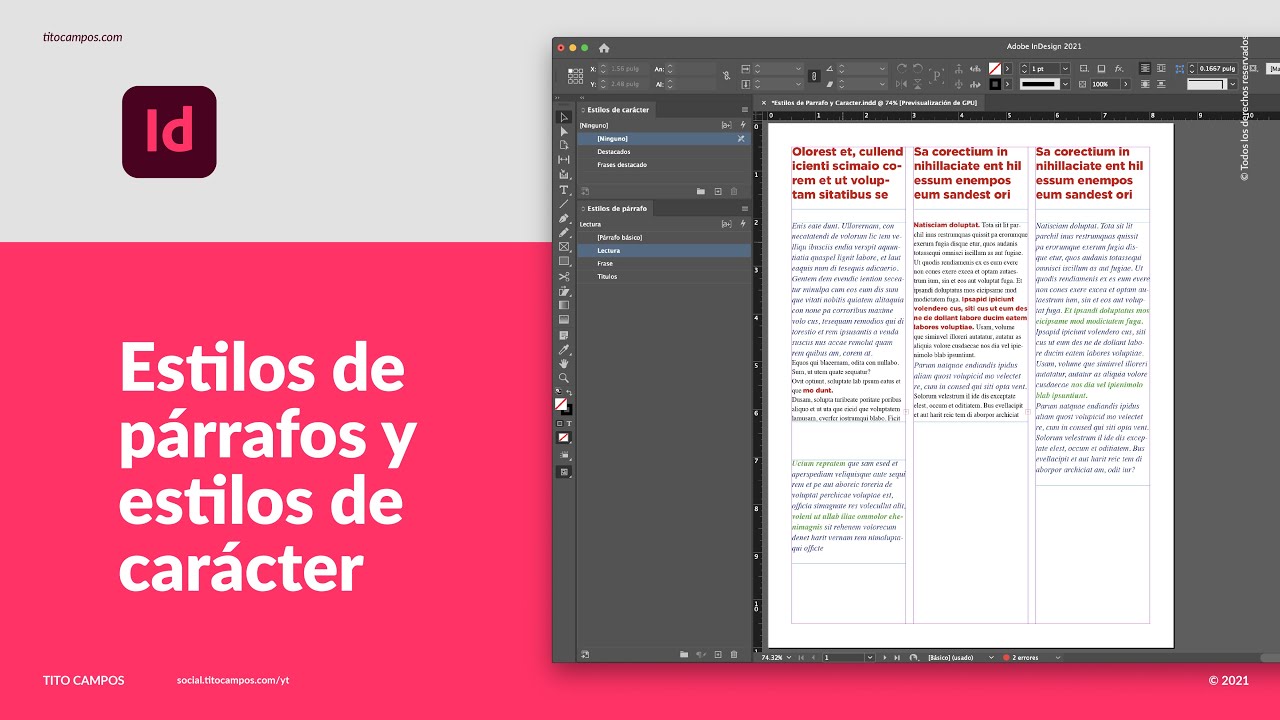Open the Estilos de párrafo panel menu

pos(744,209)
